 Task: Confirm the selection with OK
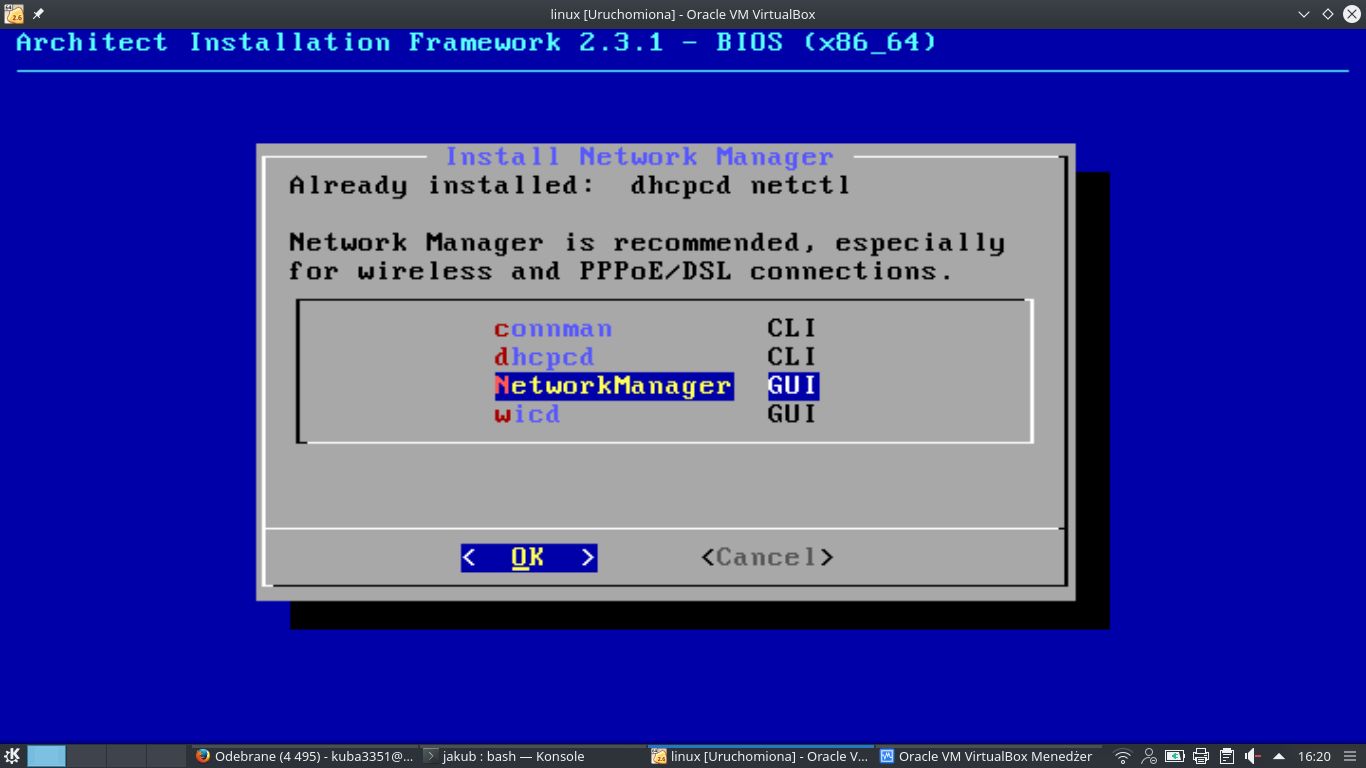pyautogui.click(x=528, y=558)
